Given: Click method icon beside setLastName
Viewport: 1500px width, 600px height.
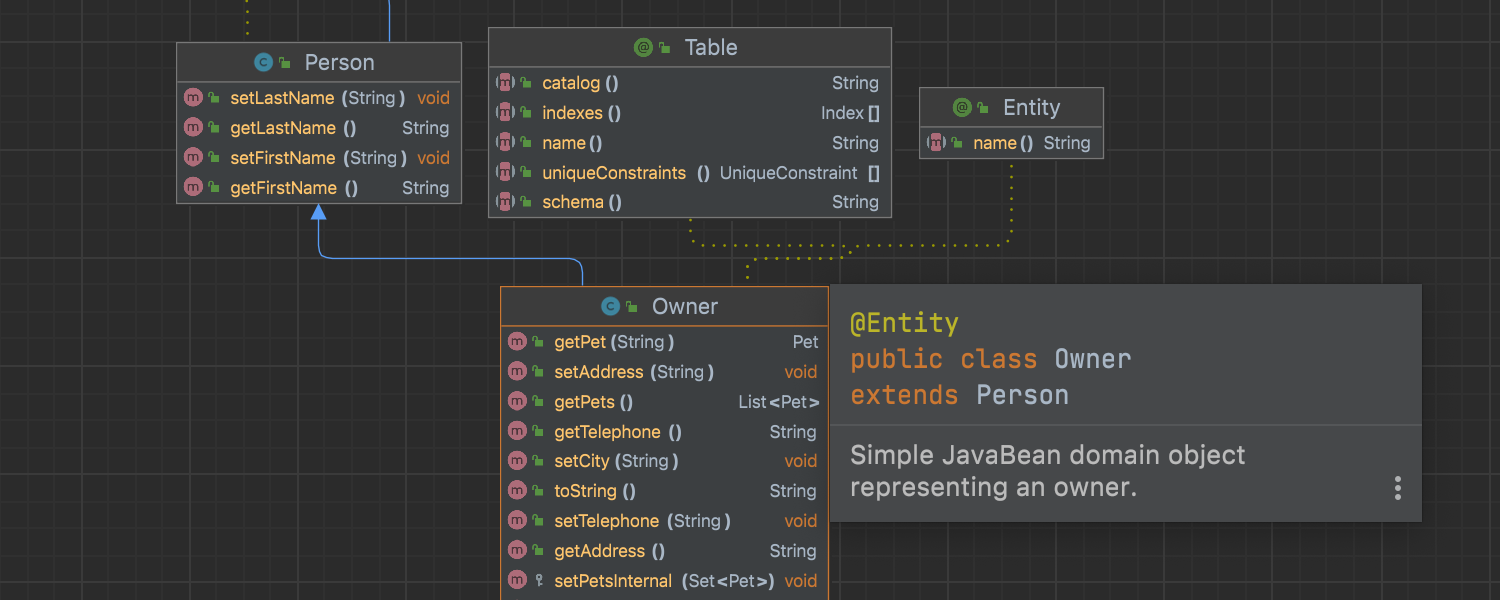Looking at the screenshot, I should point(194,98).
